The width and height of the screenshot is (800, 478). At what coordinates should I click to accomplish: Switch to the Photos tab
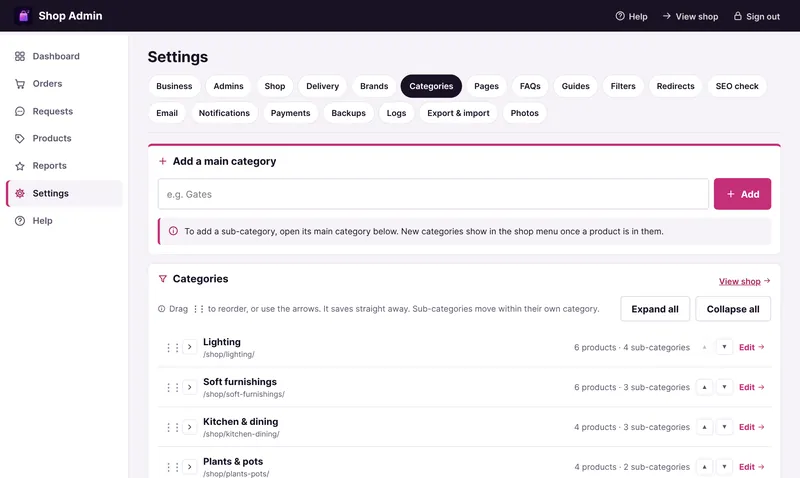(524, 113)
